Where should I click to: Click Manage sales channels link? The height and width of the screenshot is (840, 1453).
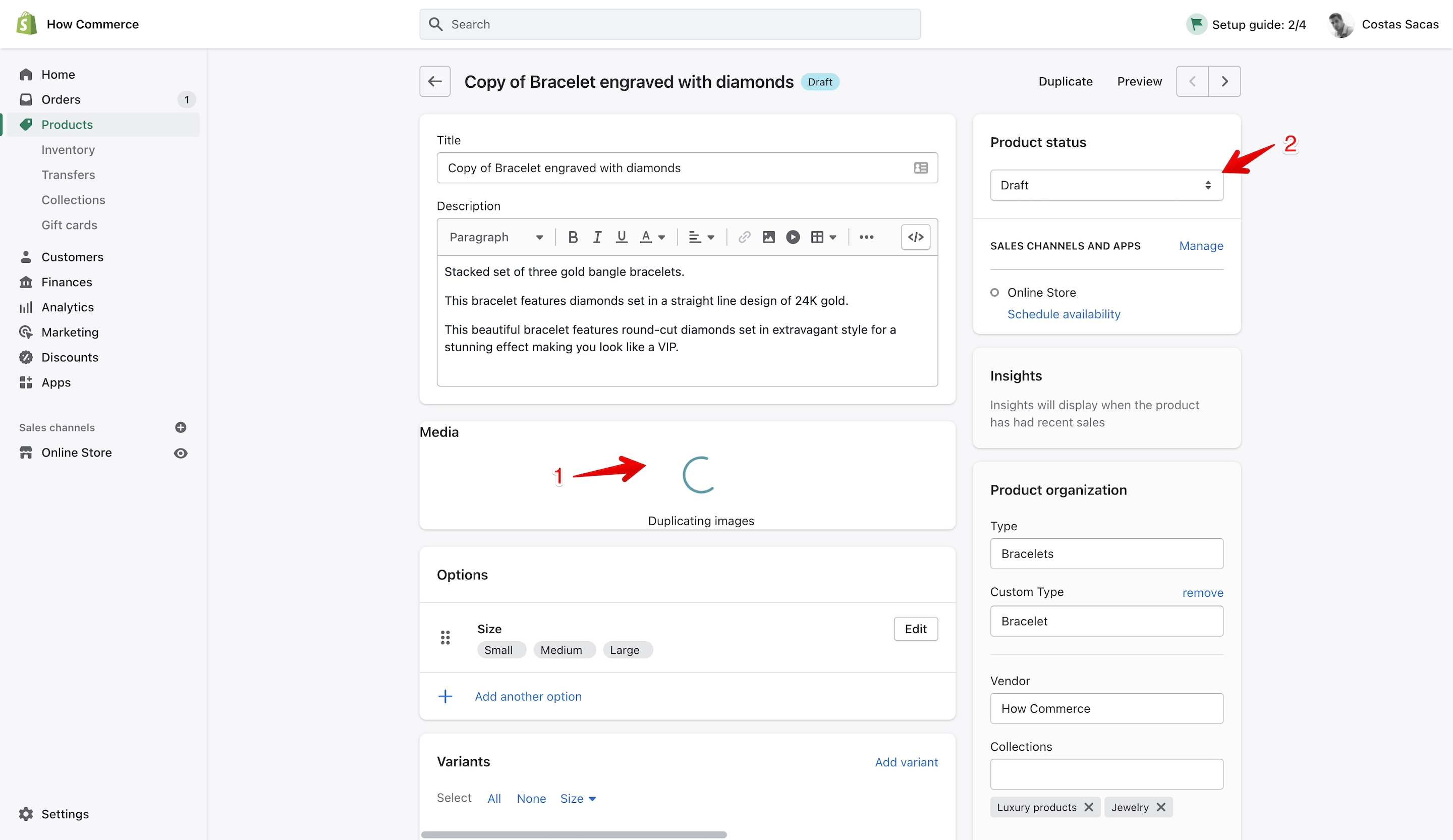pos(1200,245)
